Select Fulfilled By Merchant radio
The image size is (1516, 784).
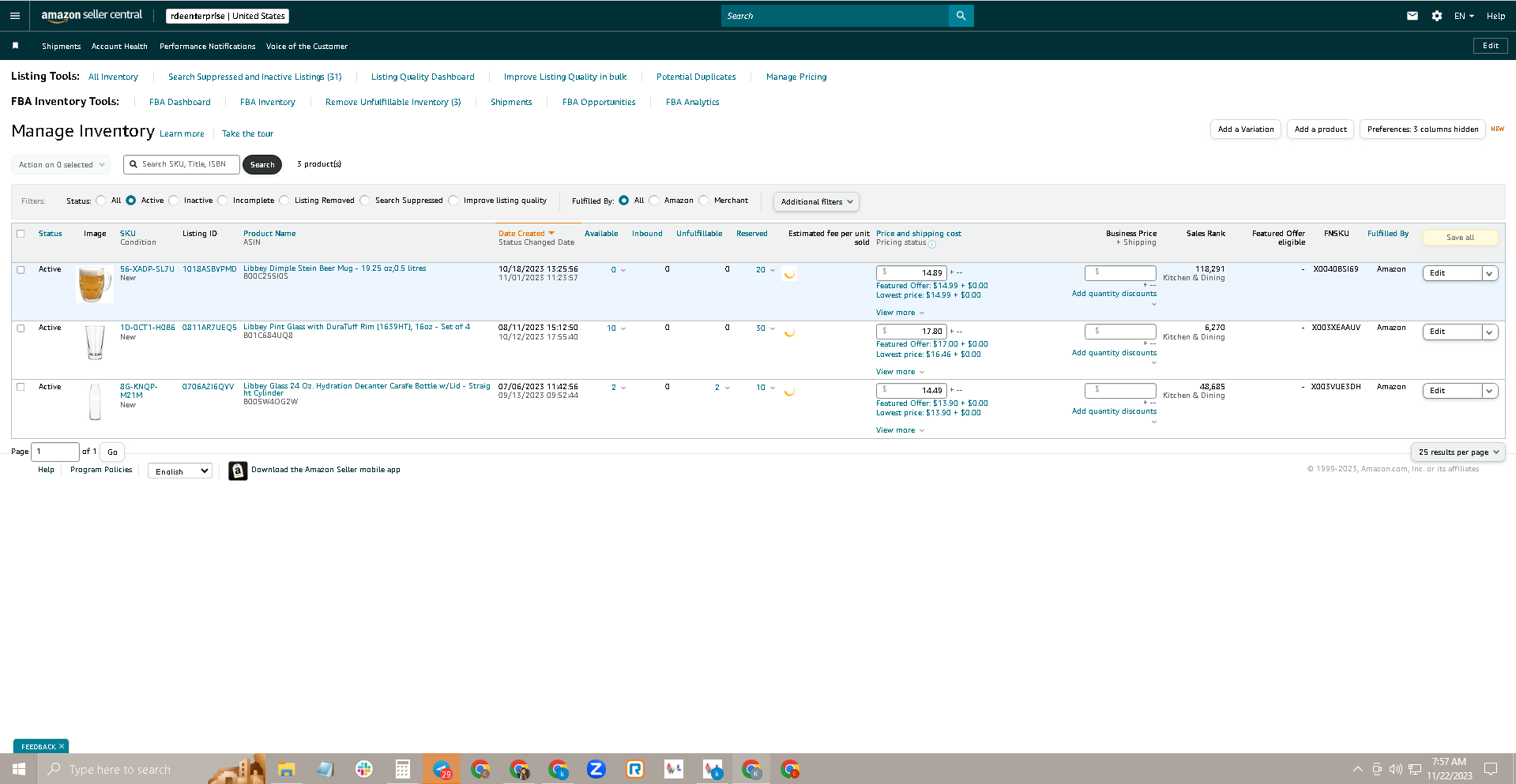coord(704,201)
